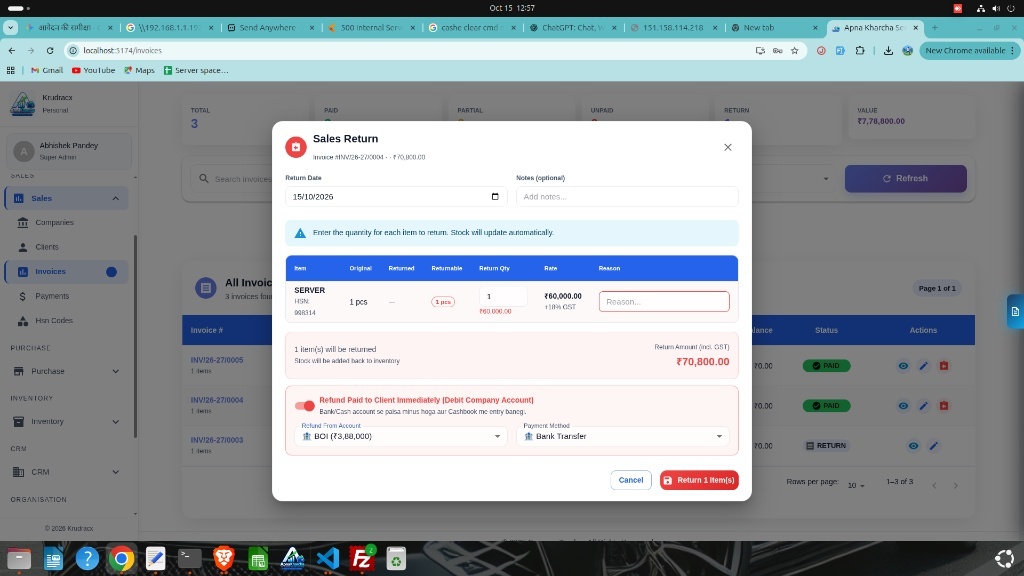
Task: Close the Sales Return dialog
Action: (x=728, y=148)
